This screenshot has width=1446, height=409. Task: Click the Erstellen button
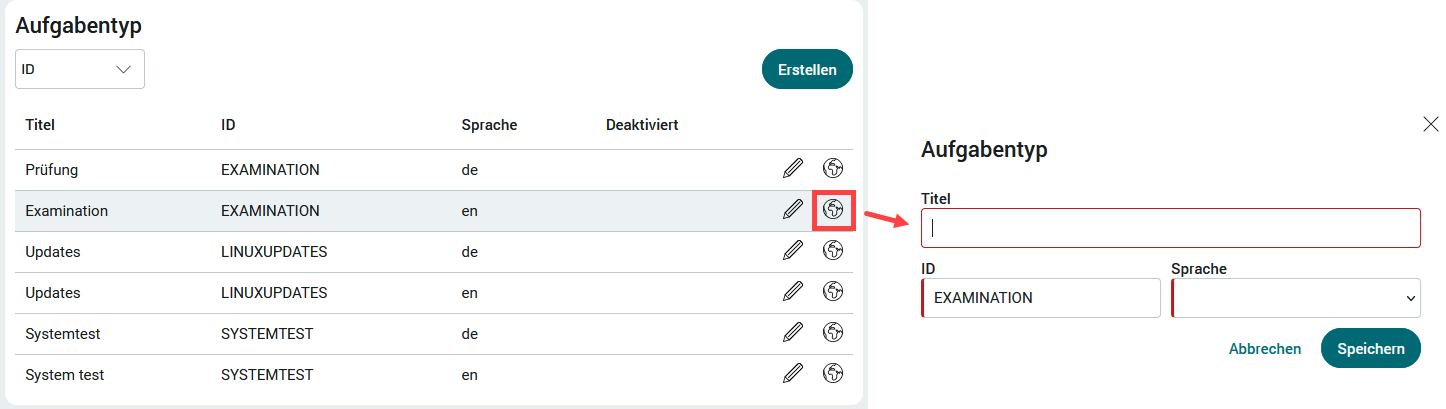click(x=807, y=69)
